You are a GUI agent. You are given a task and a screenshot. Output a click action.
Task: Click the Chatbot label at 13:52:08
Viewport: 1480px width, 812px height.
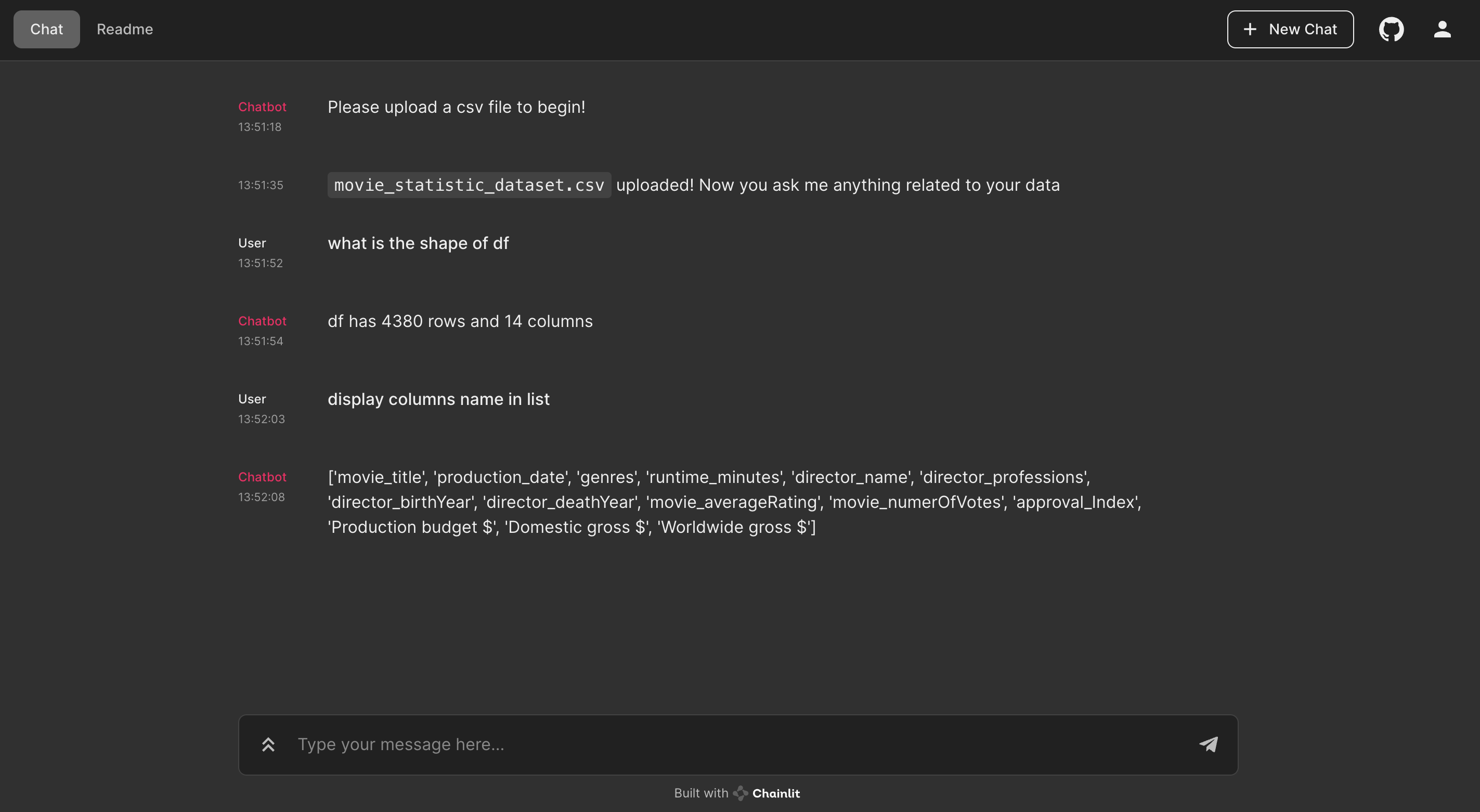coord(262,477)
